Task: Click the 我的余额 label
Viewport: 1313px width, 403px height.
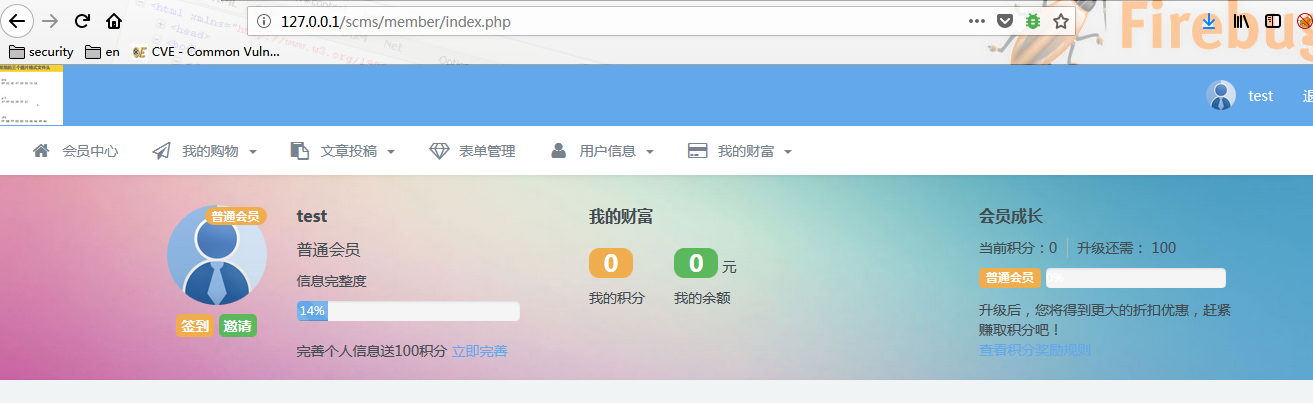Action: click(x=702, y=298)
